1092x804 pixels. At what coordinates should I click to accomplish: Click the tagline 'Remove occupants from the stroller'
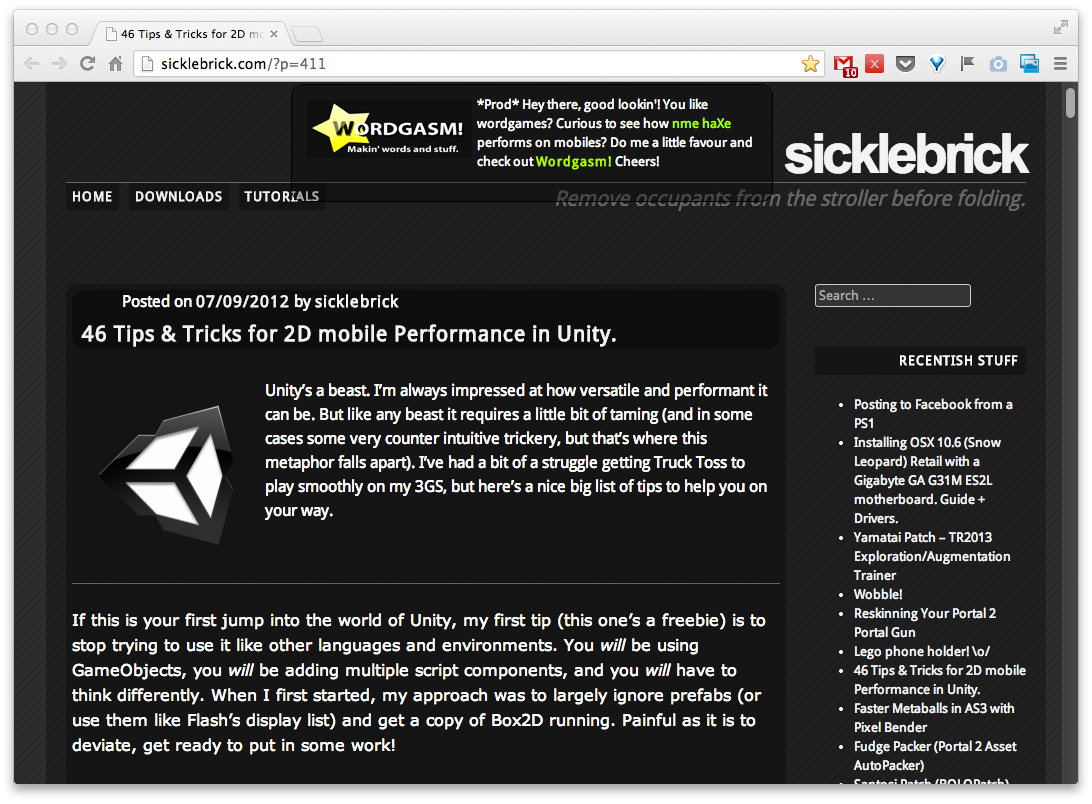pos(790,199)
